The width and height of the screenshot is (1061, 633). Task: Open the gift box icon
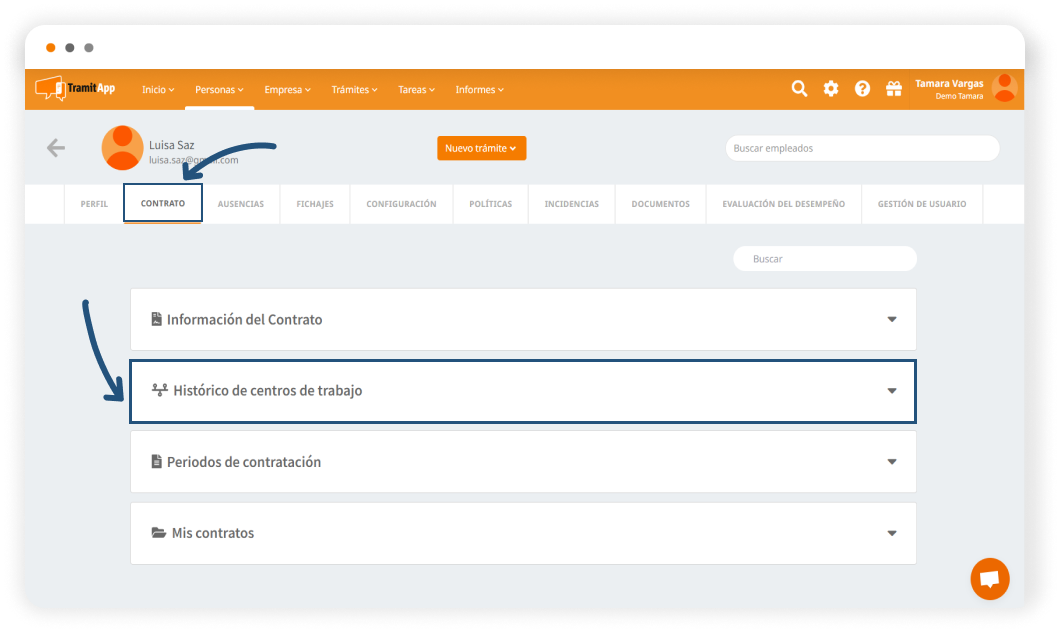coord(894,89)
